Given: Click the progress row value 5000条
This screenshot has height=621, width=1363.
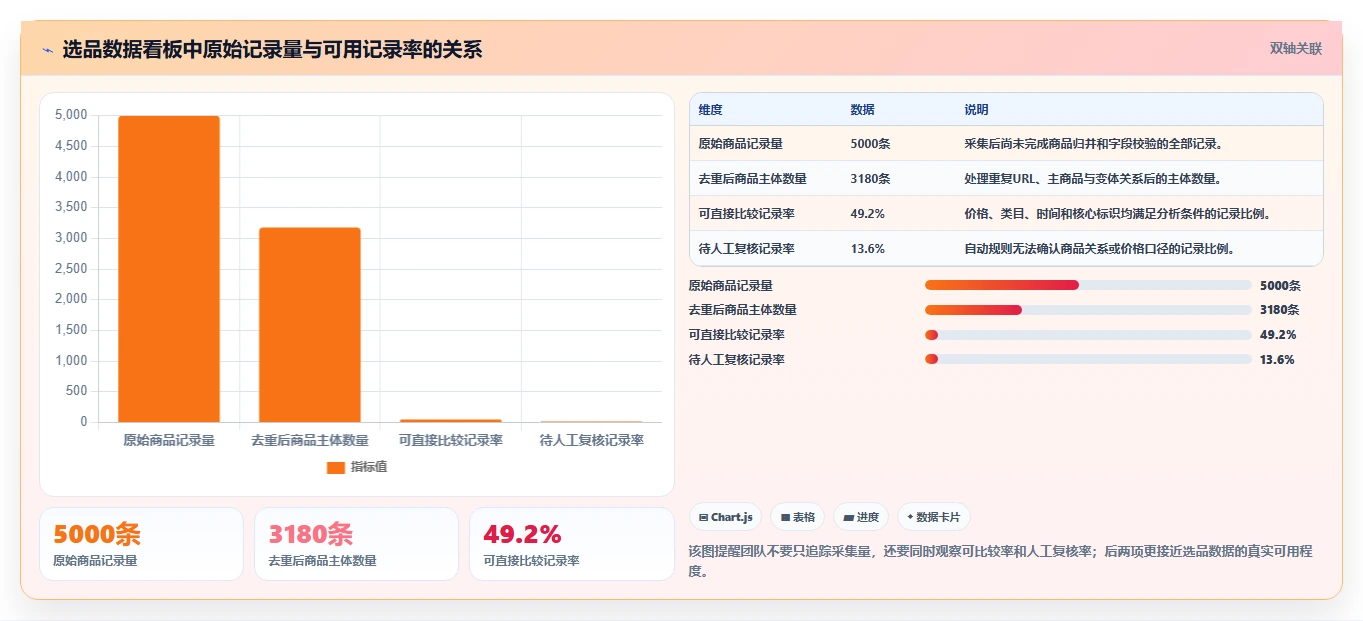Looking at the screenshot, I should pyautogui.click(x=1280, y=285).
